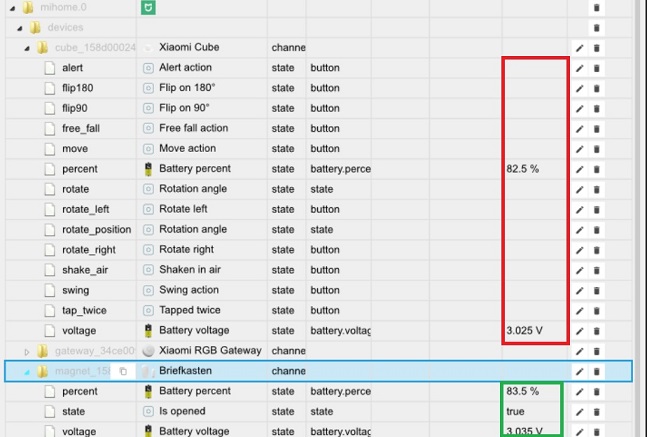Delete the devices folder
This screenshot has height=437, width=647.
597,28
